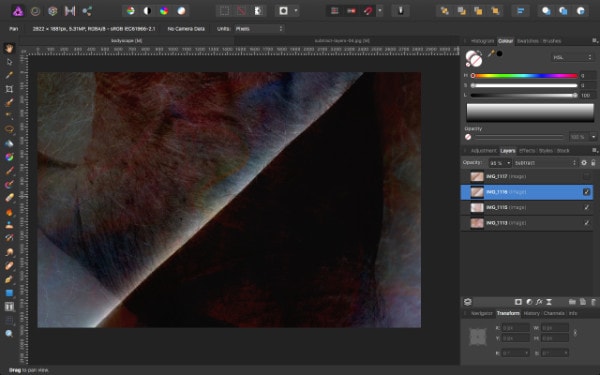Select the Move tool arrow
The image size is (600, 375).
click(x=9, y=62)
